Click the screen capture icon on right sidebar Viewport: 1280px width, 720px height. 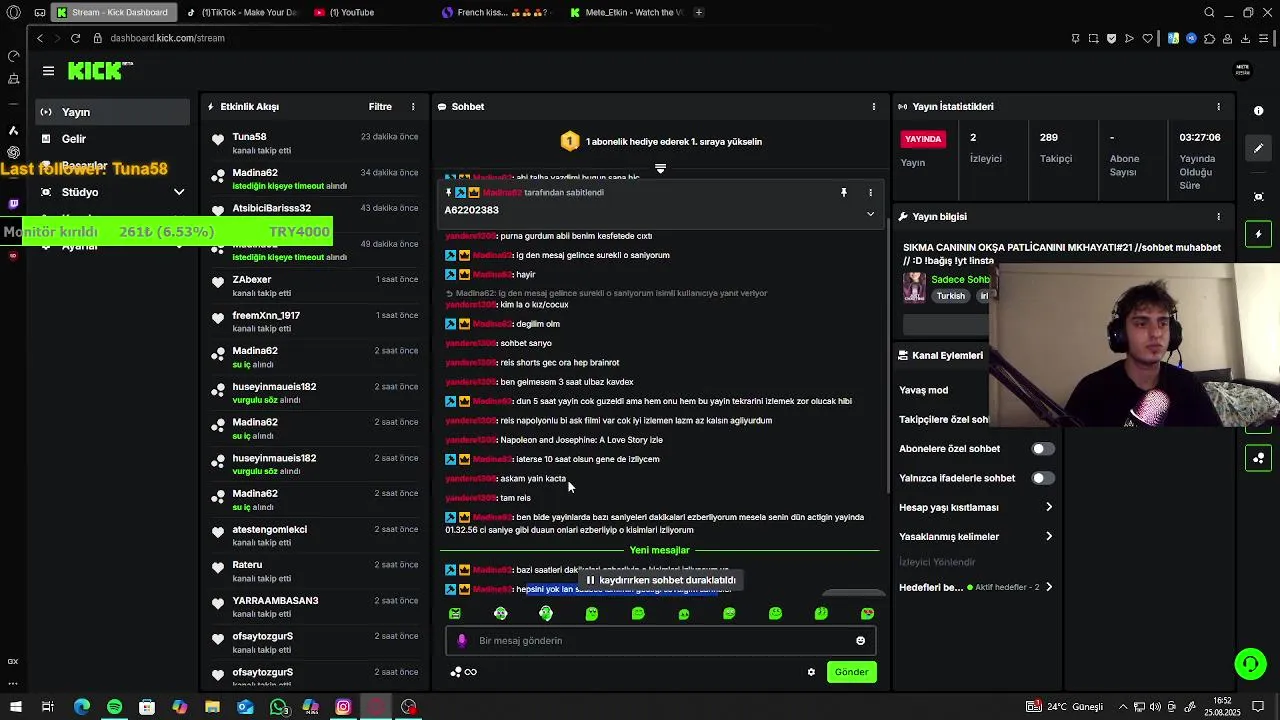(1259, 196)
